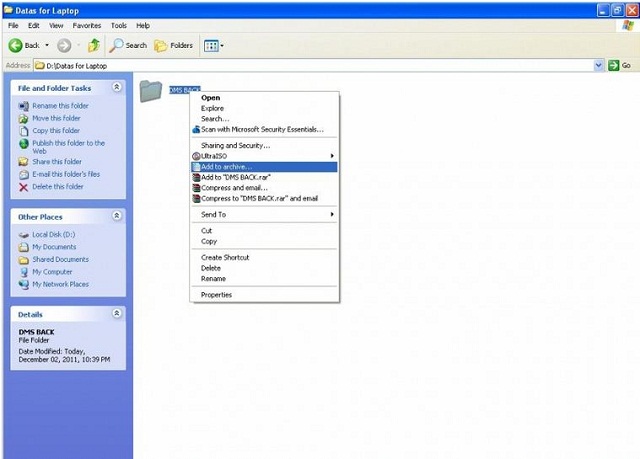
Task: Collapse the File and Folder Tasks panel
Action: coord(117,88)
